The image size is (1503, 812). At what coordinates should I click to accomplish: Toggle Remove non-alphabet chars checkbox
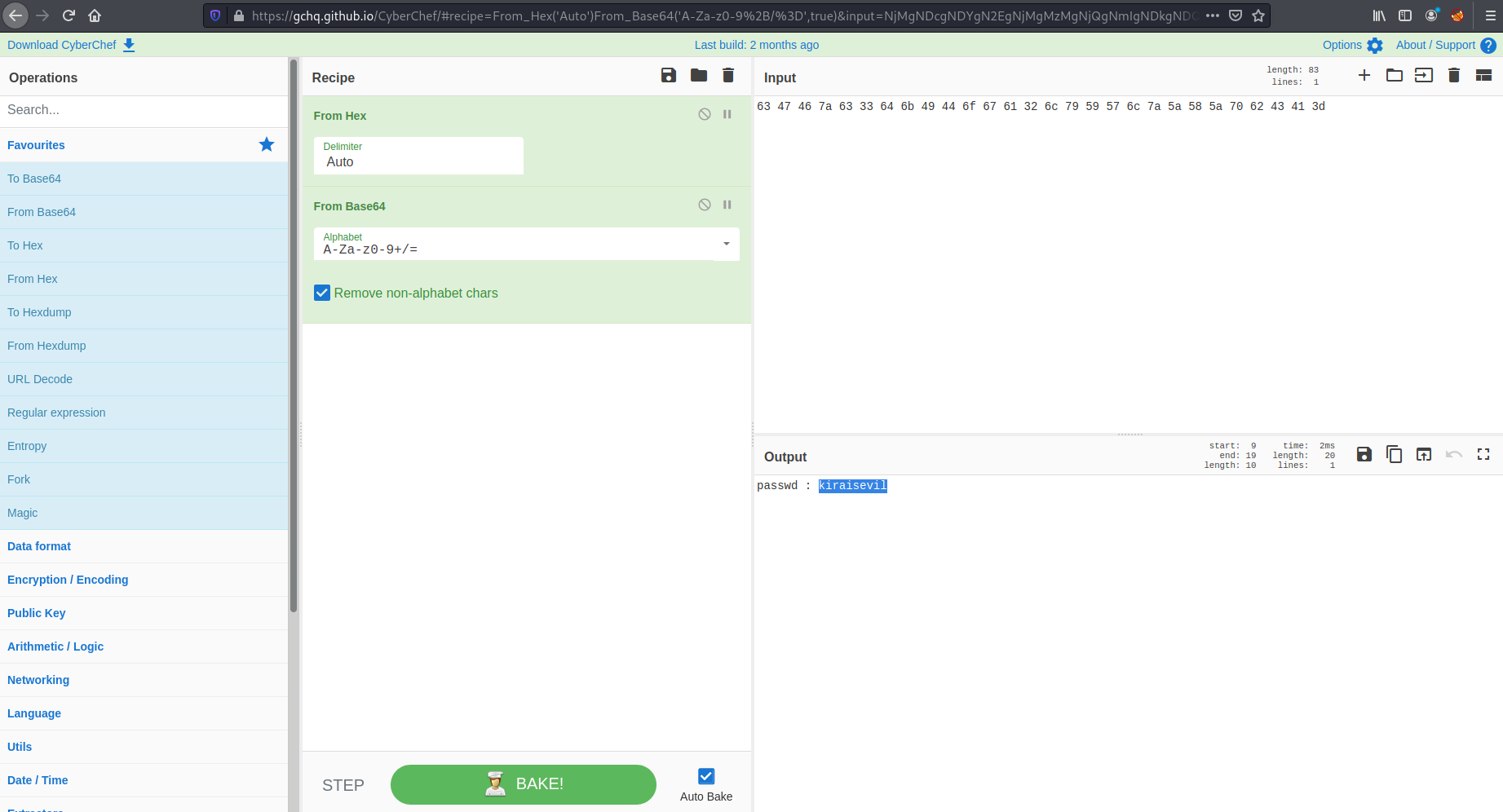(x=322, y=293)
